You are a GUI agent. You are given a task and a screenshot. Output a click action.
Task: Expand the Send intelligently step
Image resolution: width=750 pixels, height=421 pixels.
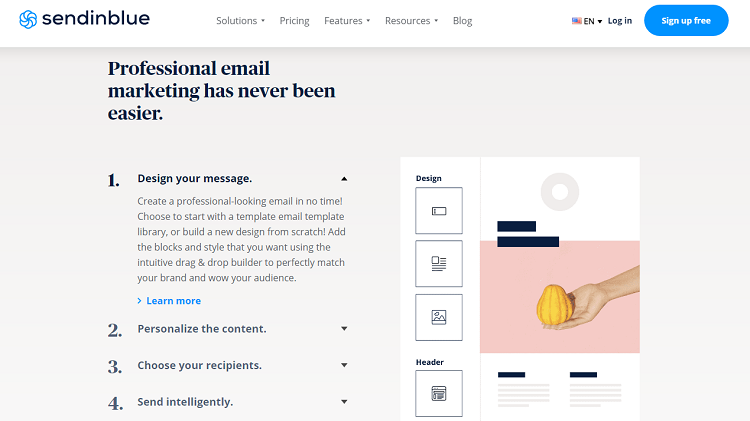344,402
